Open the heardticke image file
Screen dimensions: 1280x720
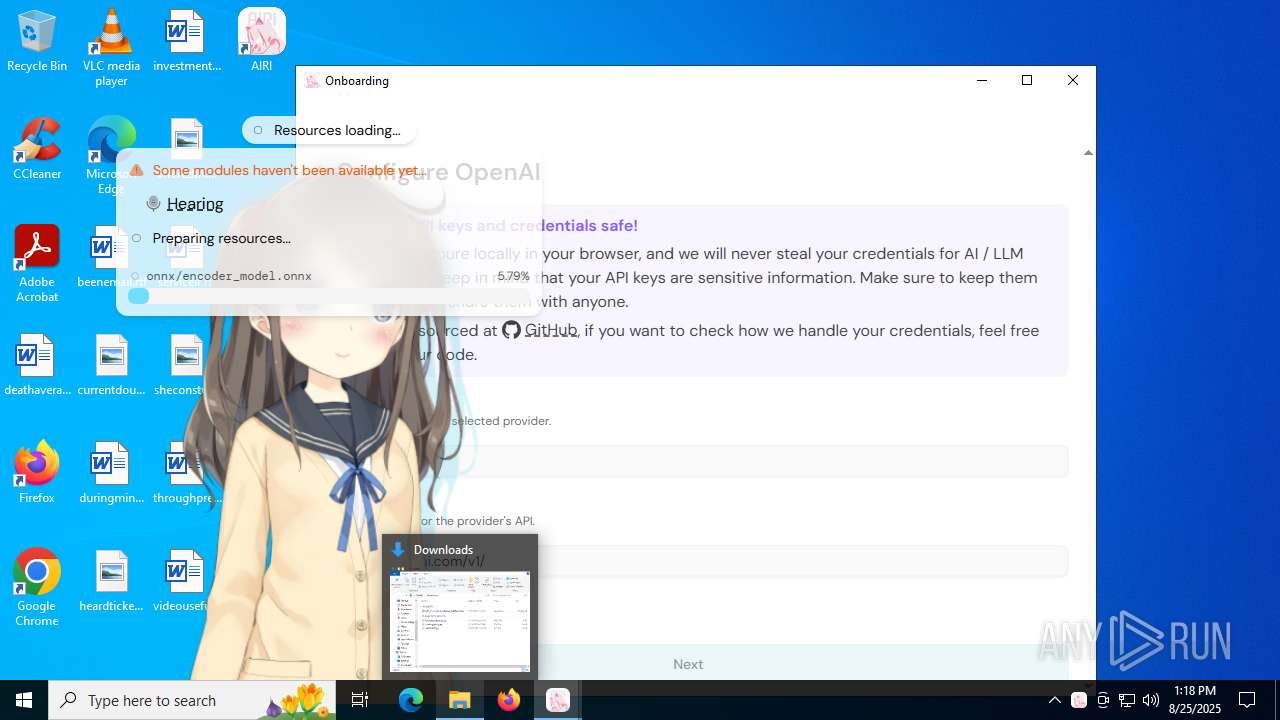(x=111, y=581)
